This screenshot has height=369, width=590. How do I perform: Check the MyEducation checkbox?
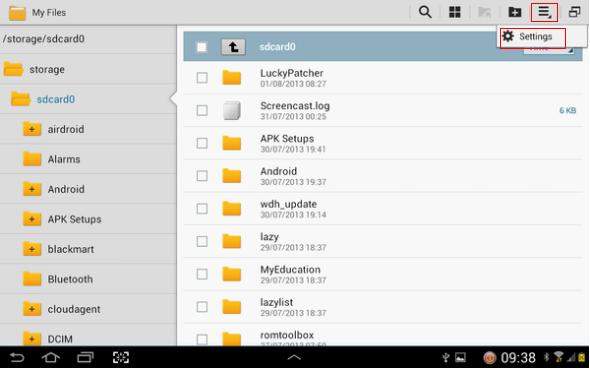click(x=202, y=274)
